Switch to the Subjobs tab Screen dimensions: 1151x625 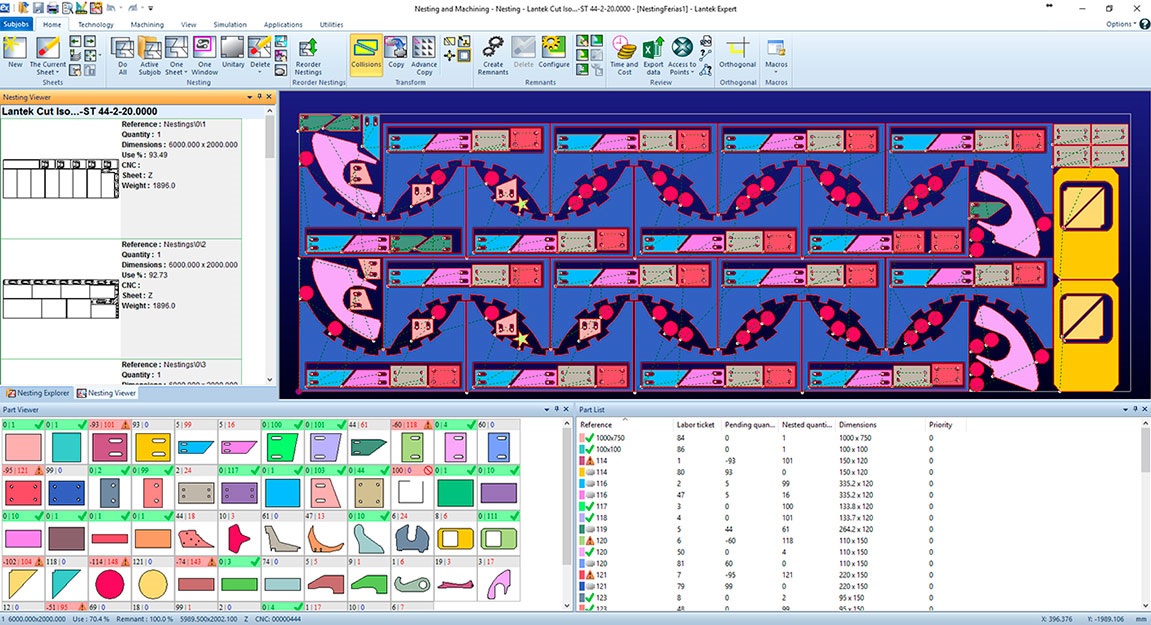(15, 24)
